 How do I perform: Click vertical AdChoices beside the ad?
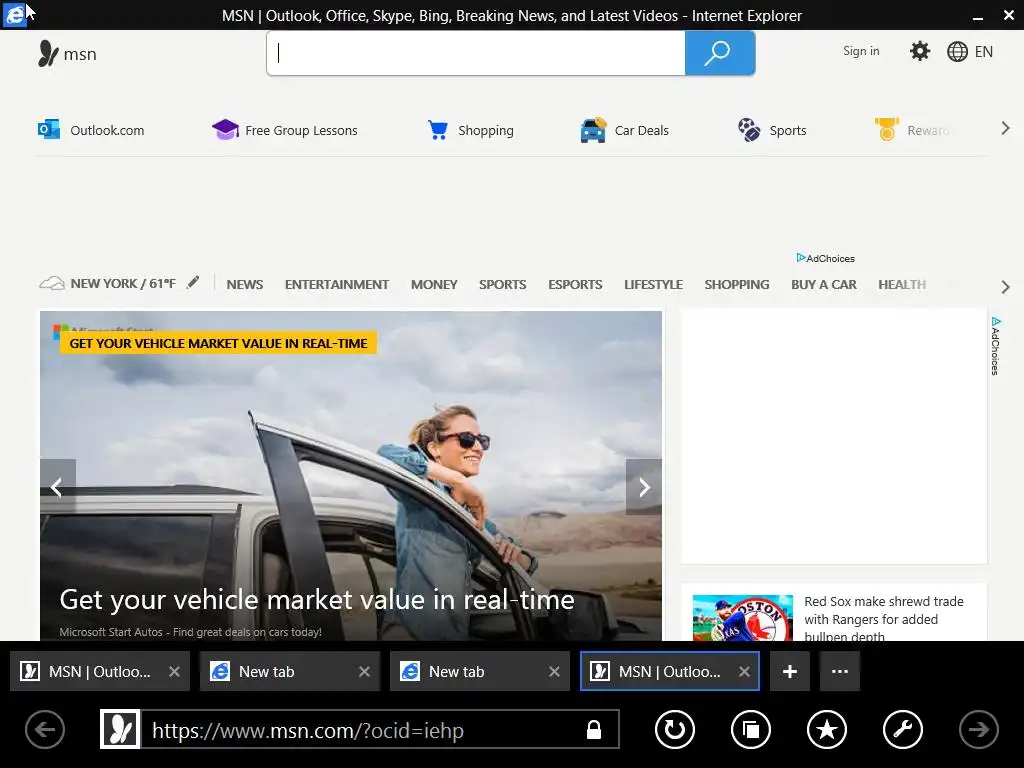click(995, 346)
